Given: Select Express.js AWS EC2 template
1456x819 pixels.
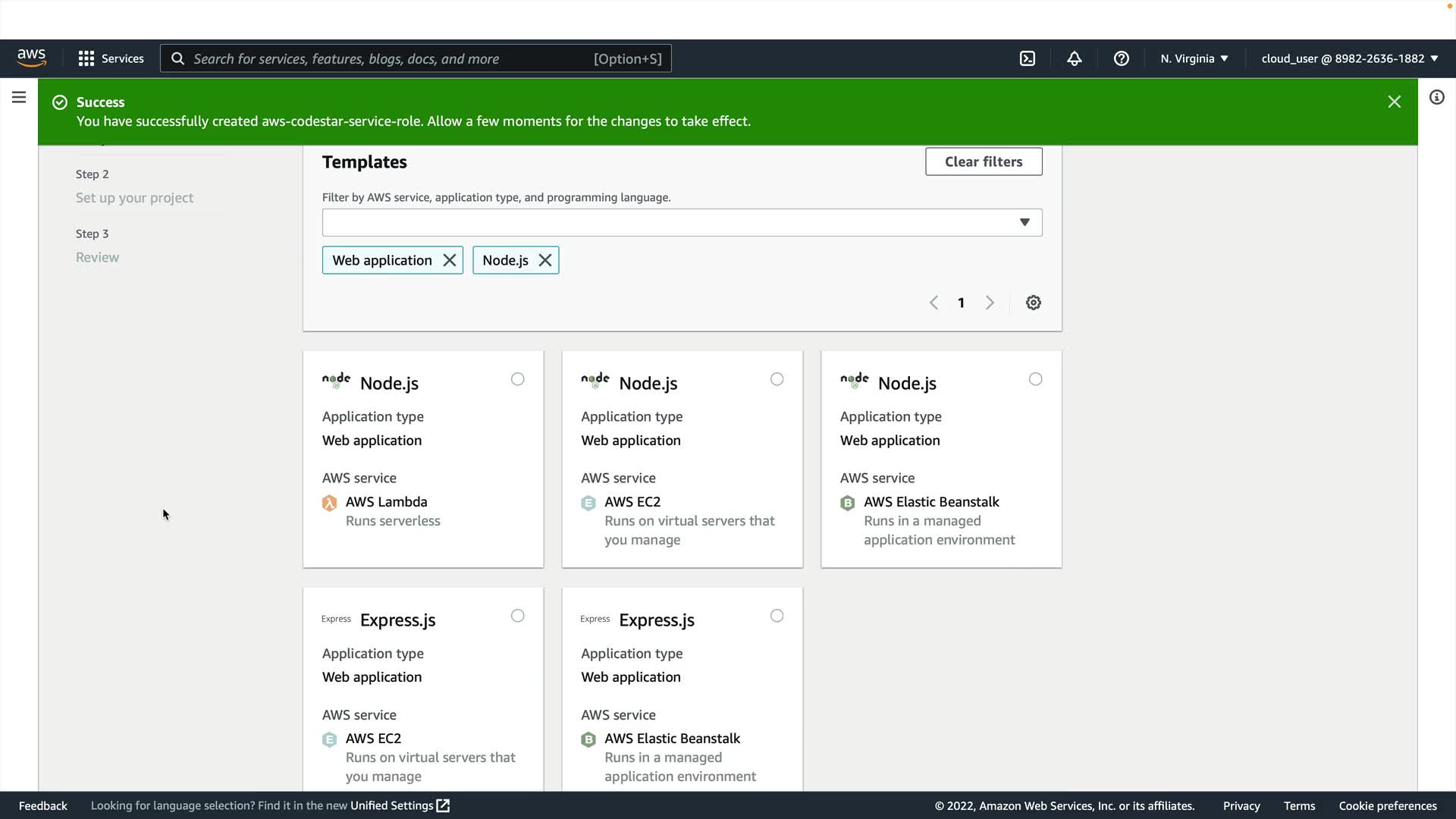Looking at the screenshot, I should coord(517,616).
